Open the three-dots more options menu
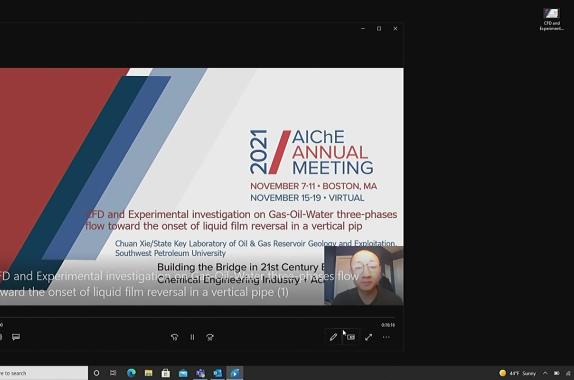The width and height of the screenshot is (574, 380). [x=386, y=337]
